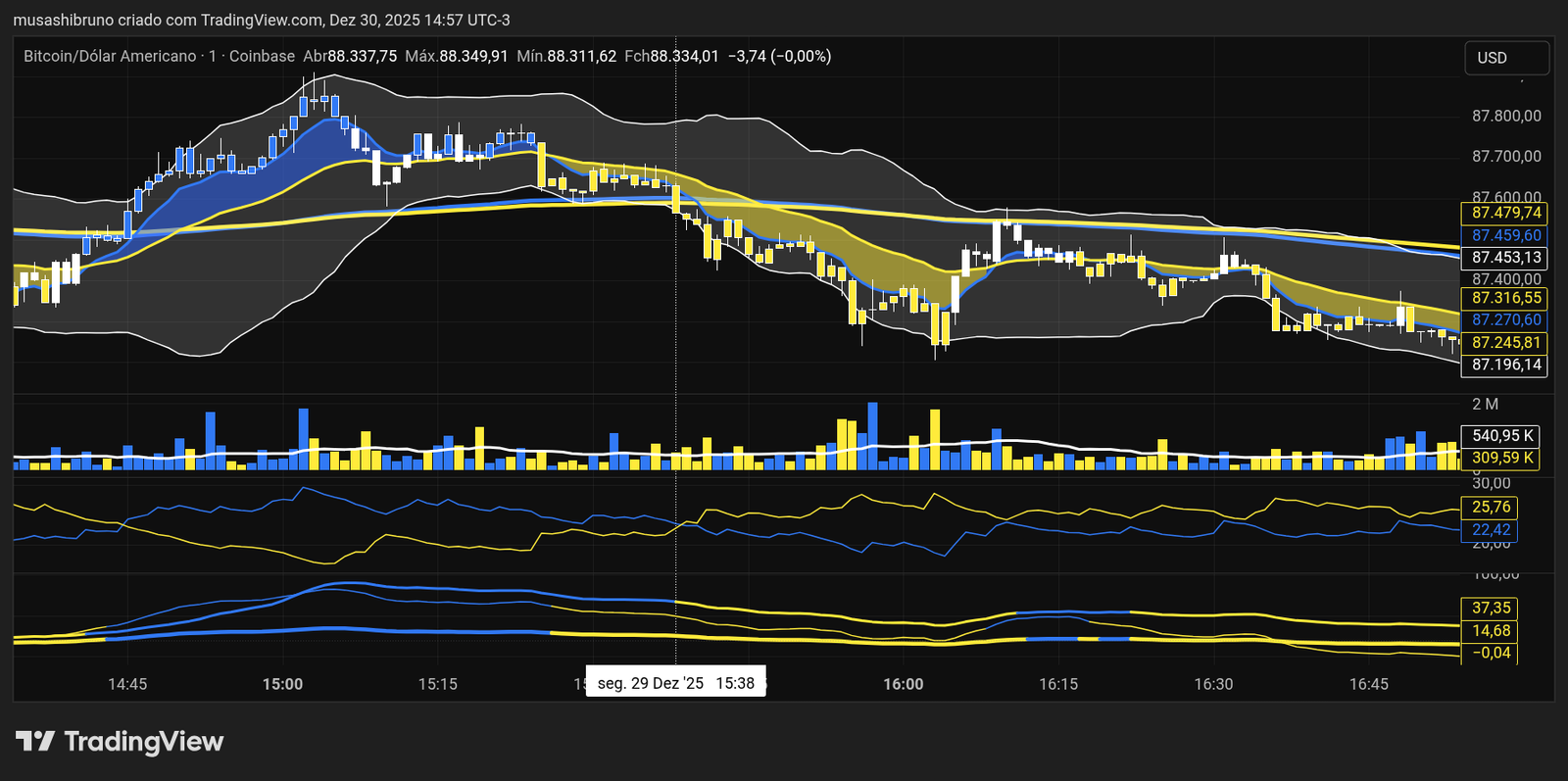Click the 540,95 K volume label

click(x=1502, y=436)
